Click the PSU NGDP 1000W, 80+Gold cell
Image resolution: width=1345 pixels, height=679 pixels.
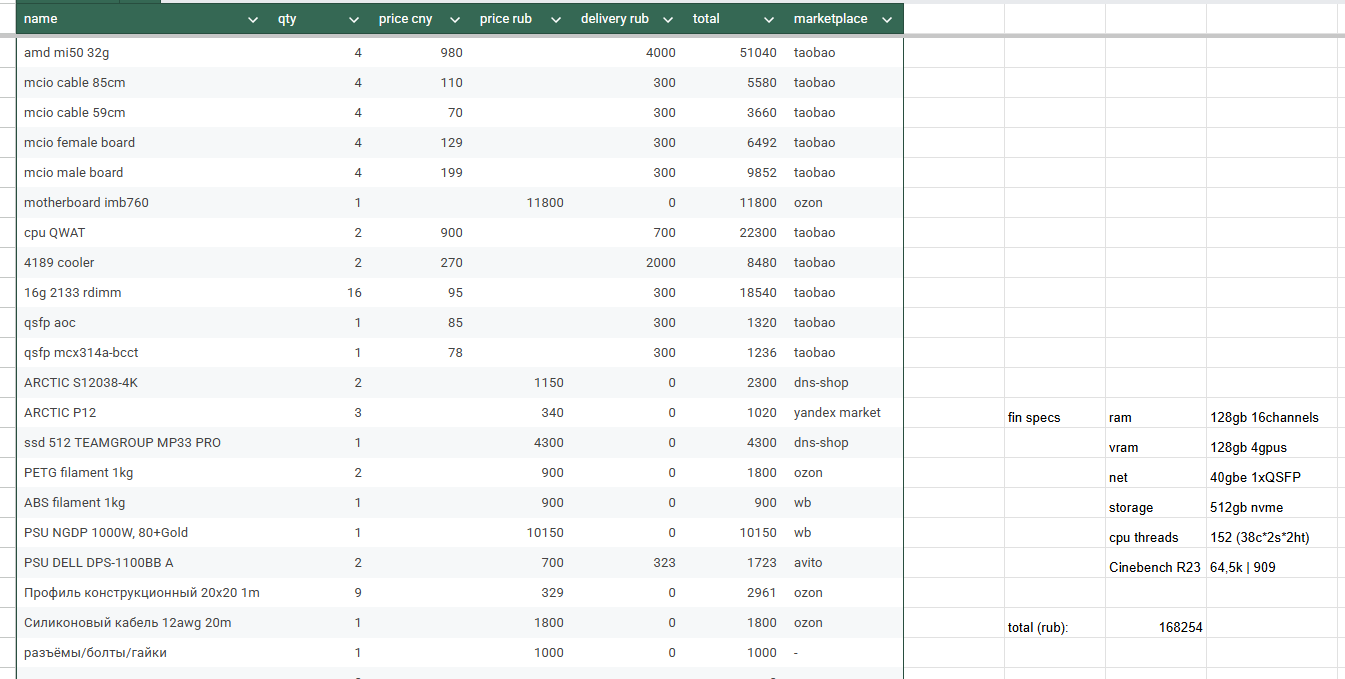coord(106,533)
